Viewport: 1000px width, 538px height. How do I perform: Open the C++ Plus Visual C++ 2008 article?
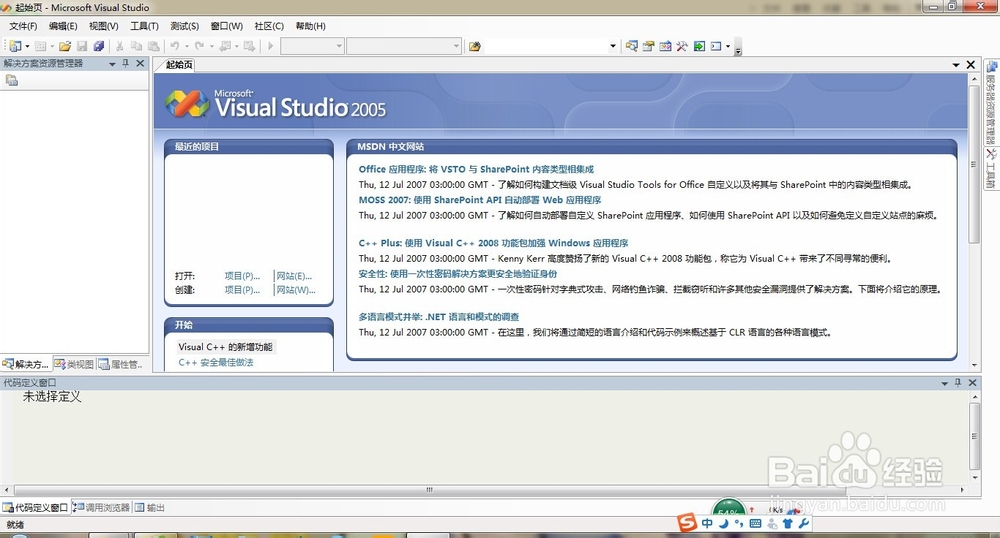493,243
